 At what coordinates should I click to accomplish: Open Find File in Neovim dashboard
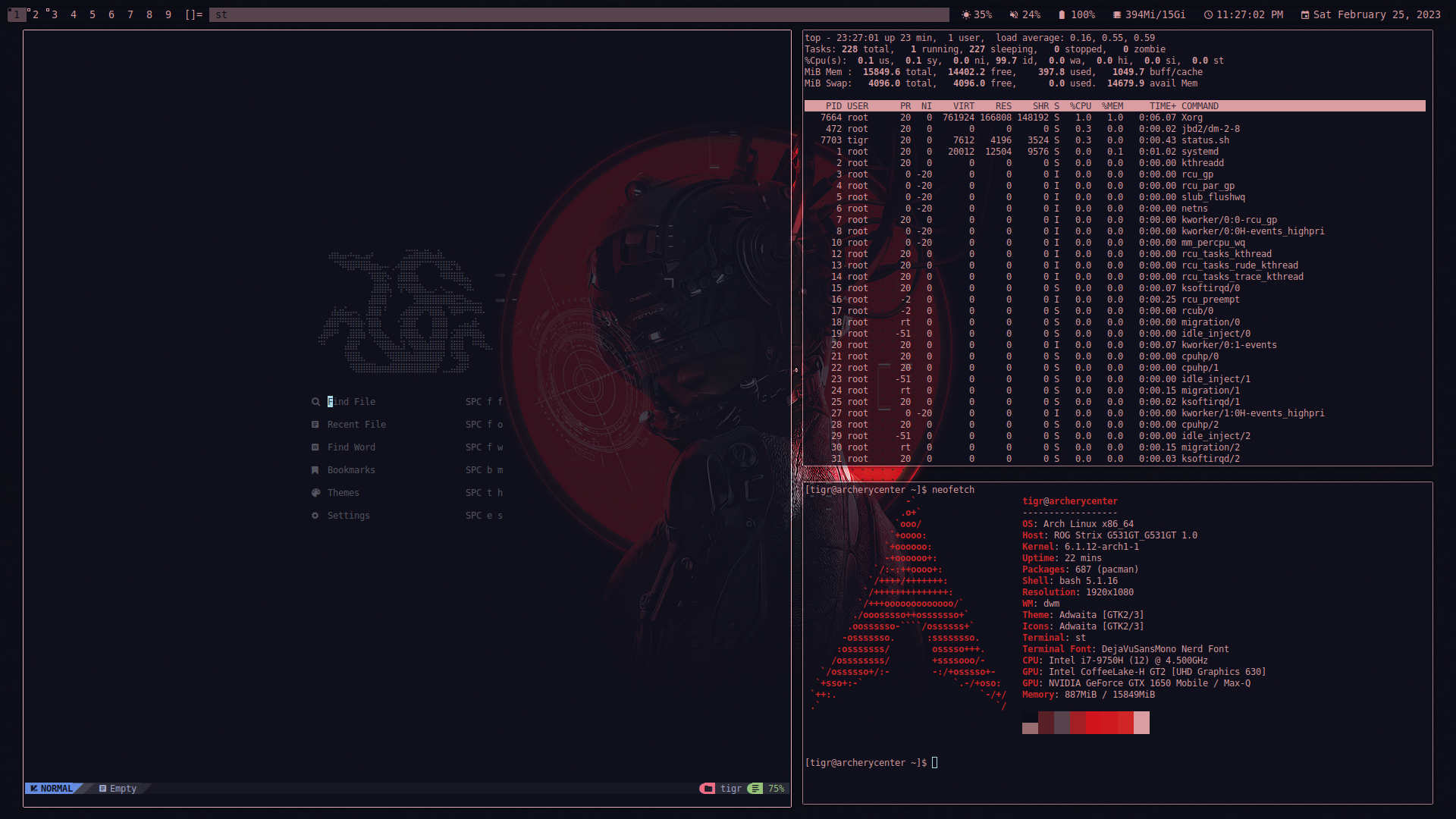[x=351, y=402]
